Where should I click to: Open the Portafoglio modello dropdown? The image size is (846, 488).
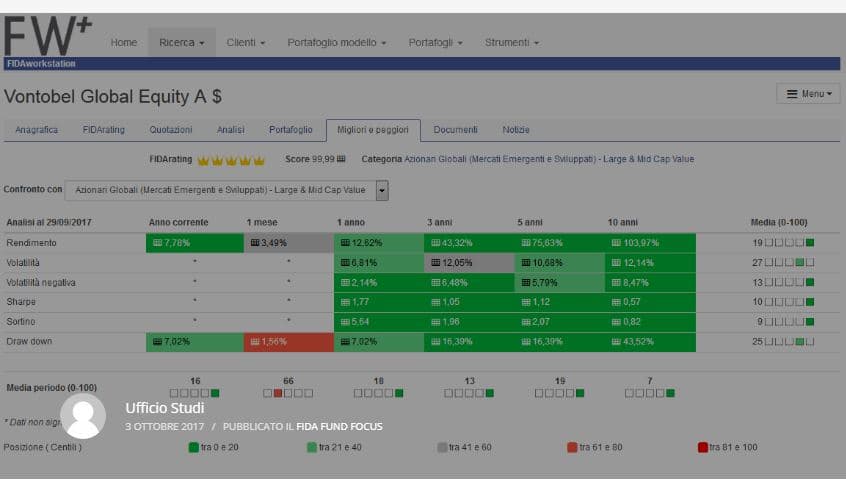coord(337,42)
